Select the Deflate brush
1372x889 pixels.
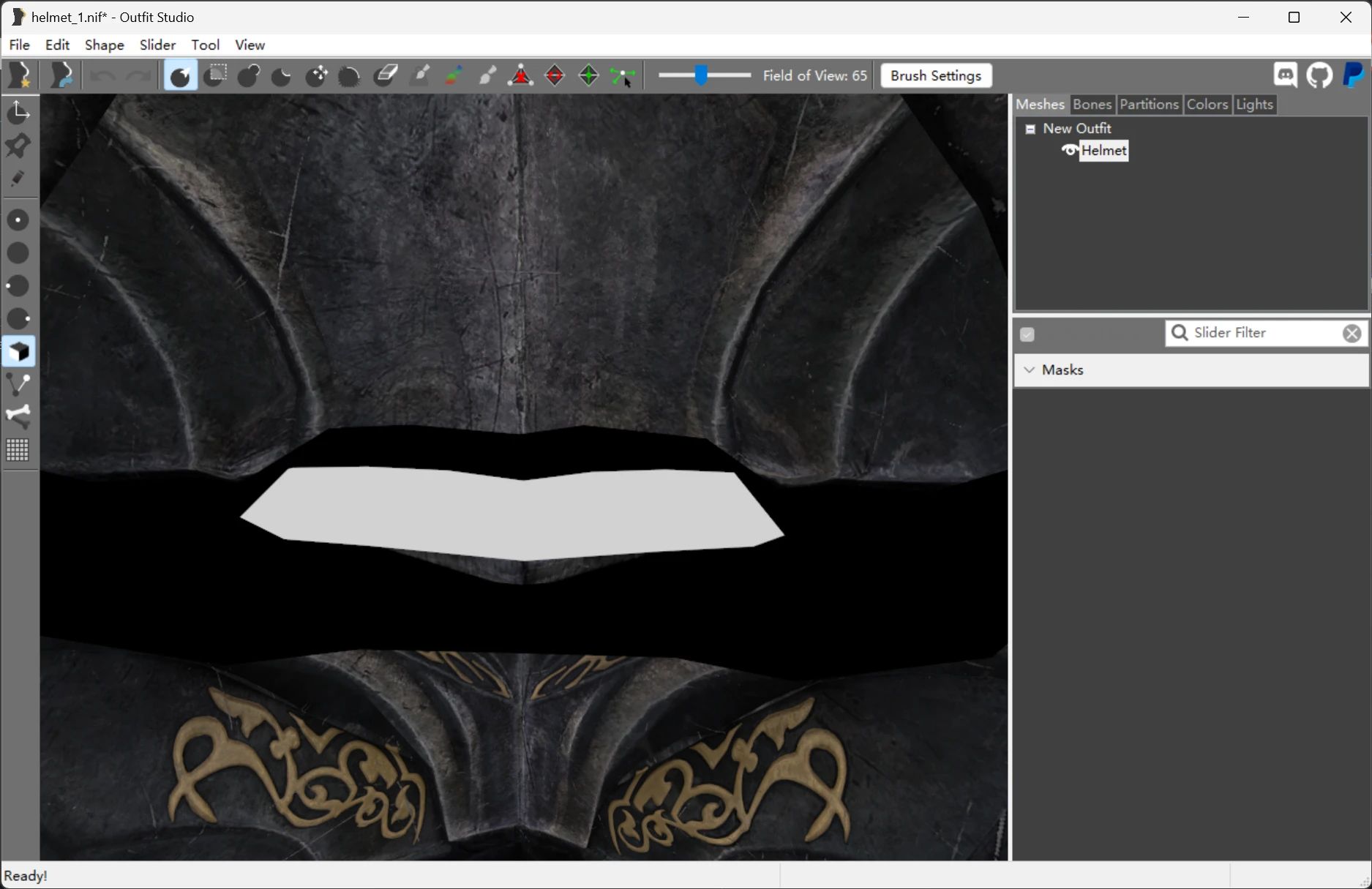[281, 75]
